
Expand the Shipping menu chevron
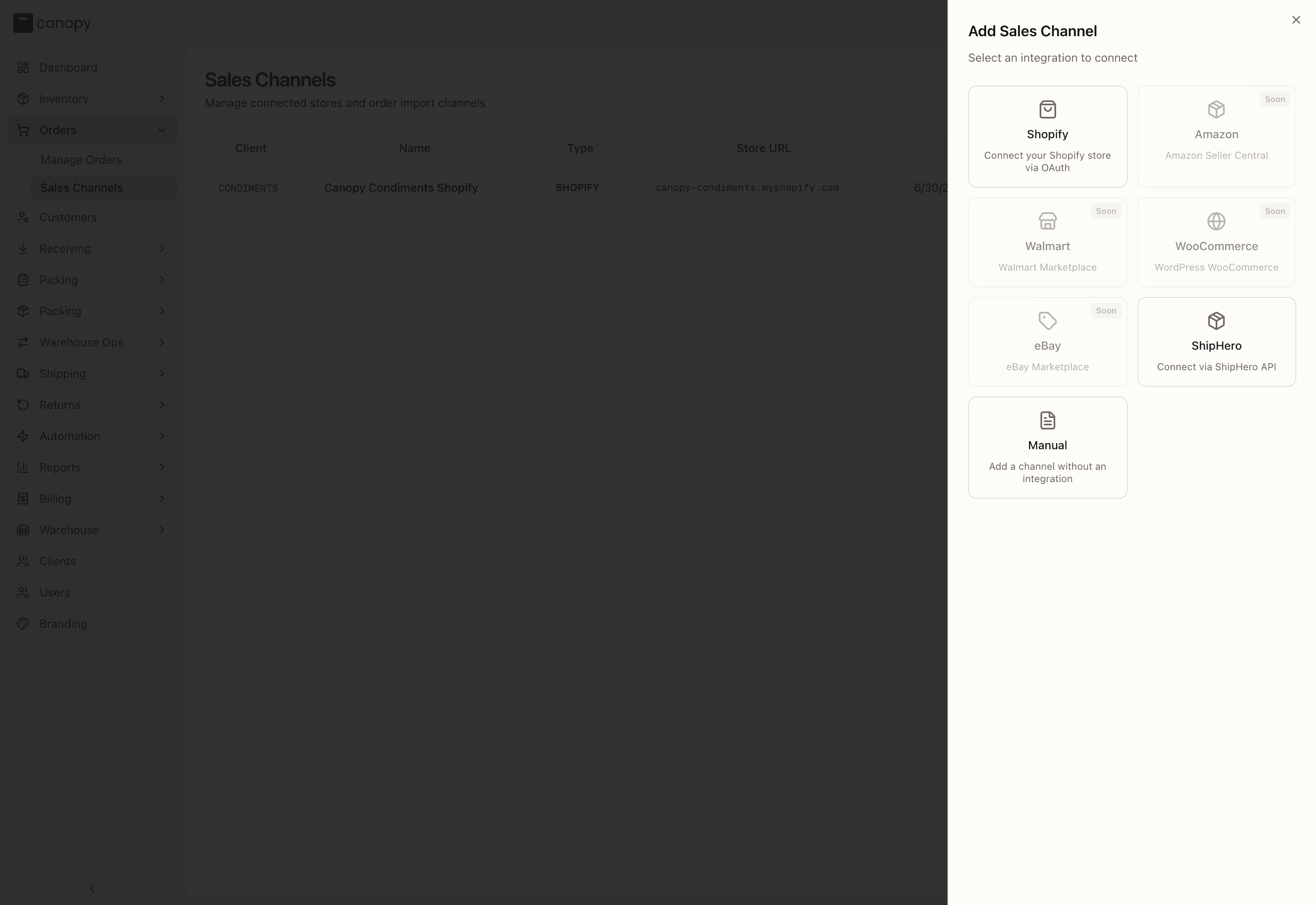coord(162,373)
